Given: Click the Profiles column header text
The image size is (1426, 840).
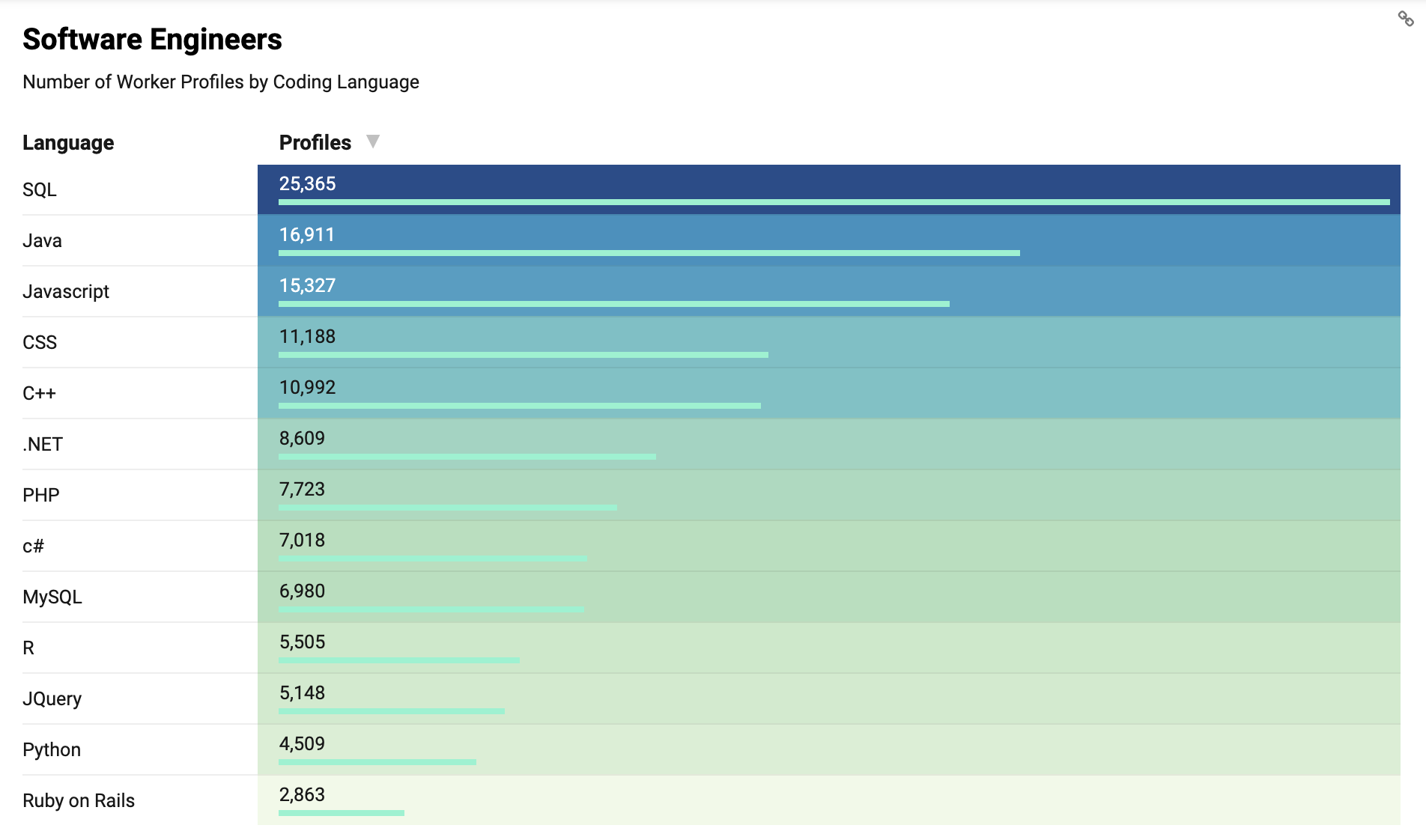Looking at the screenshot, I should tap(315, 143).
